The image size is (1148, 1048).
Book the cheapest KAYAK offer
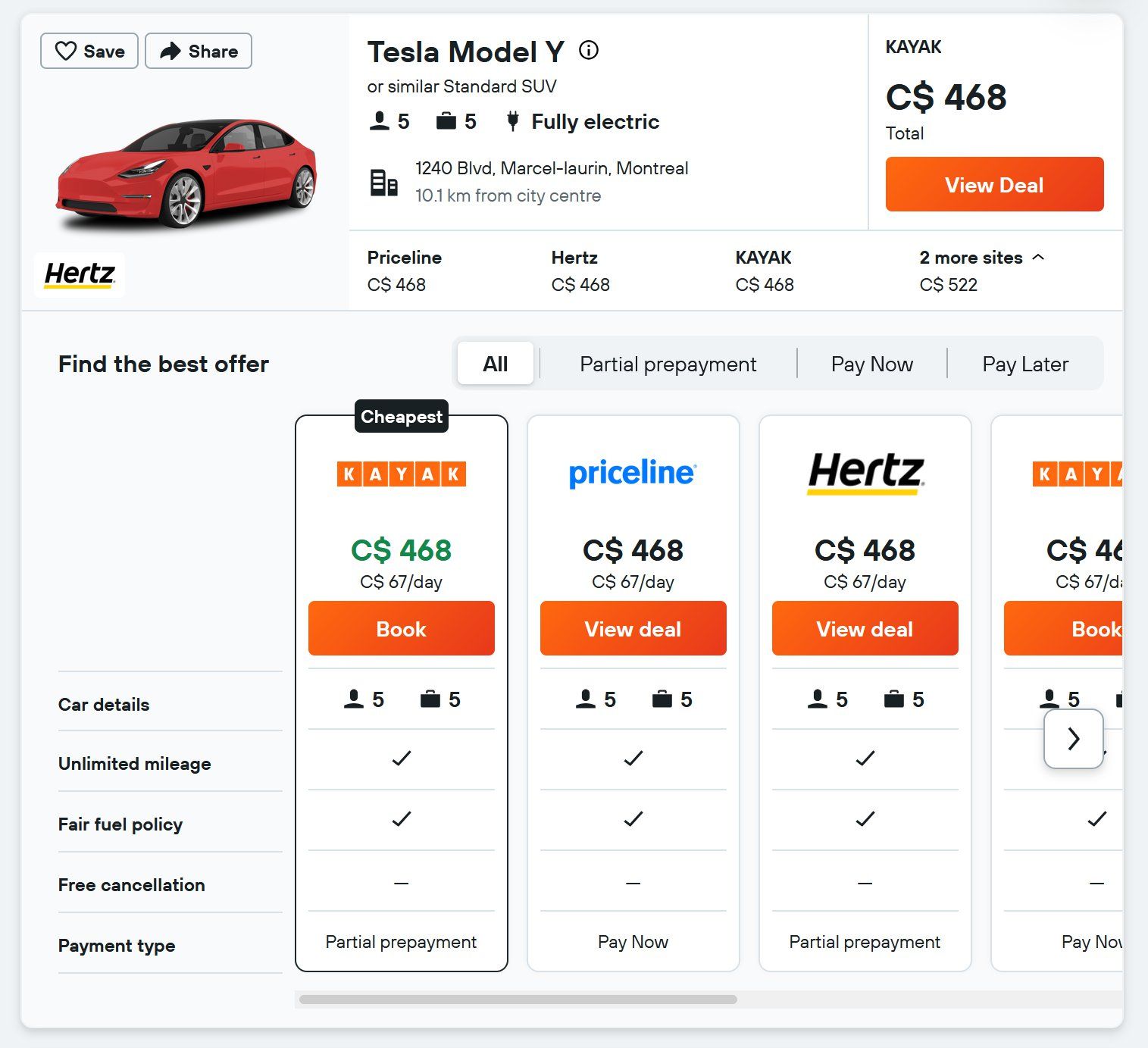402,628
